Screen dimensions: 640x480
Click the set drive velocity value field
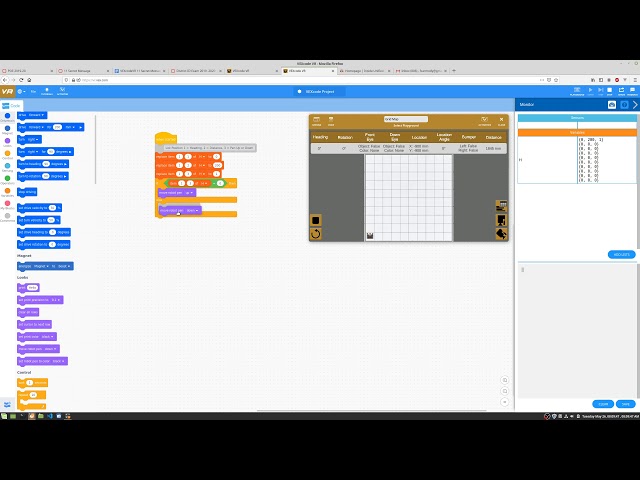[52, 208]
